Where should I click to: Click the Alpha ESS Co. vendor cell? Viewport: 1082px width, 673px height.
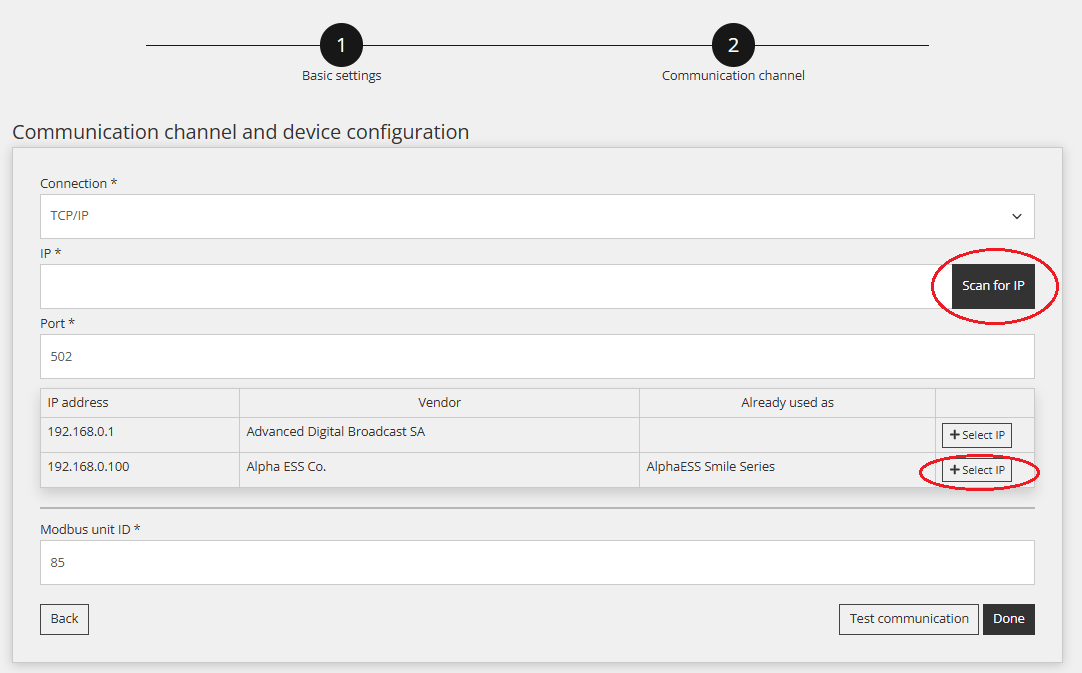(x=439, y=470)
